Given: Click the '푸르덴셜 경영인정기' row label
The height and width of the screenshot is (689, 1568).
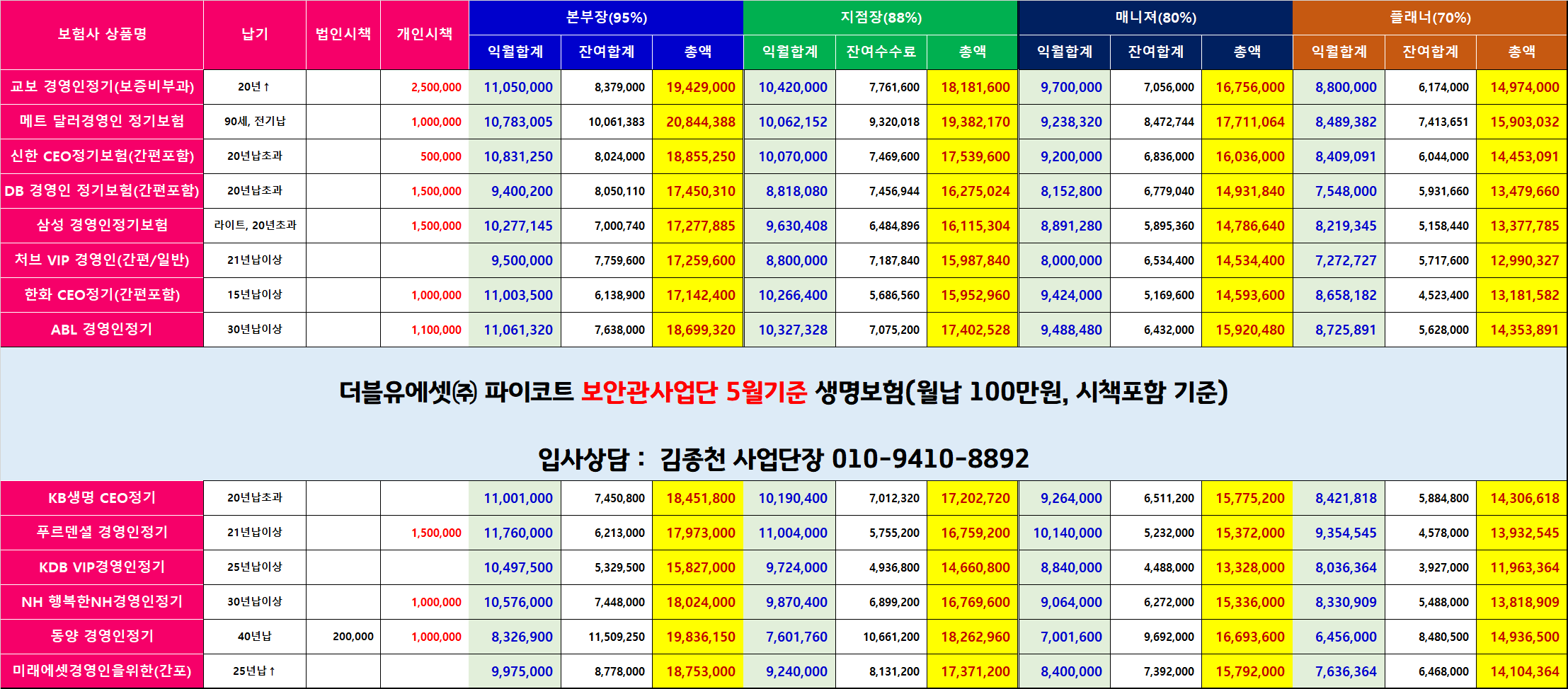Looking at the screenshot, I should 102,533.
